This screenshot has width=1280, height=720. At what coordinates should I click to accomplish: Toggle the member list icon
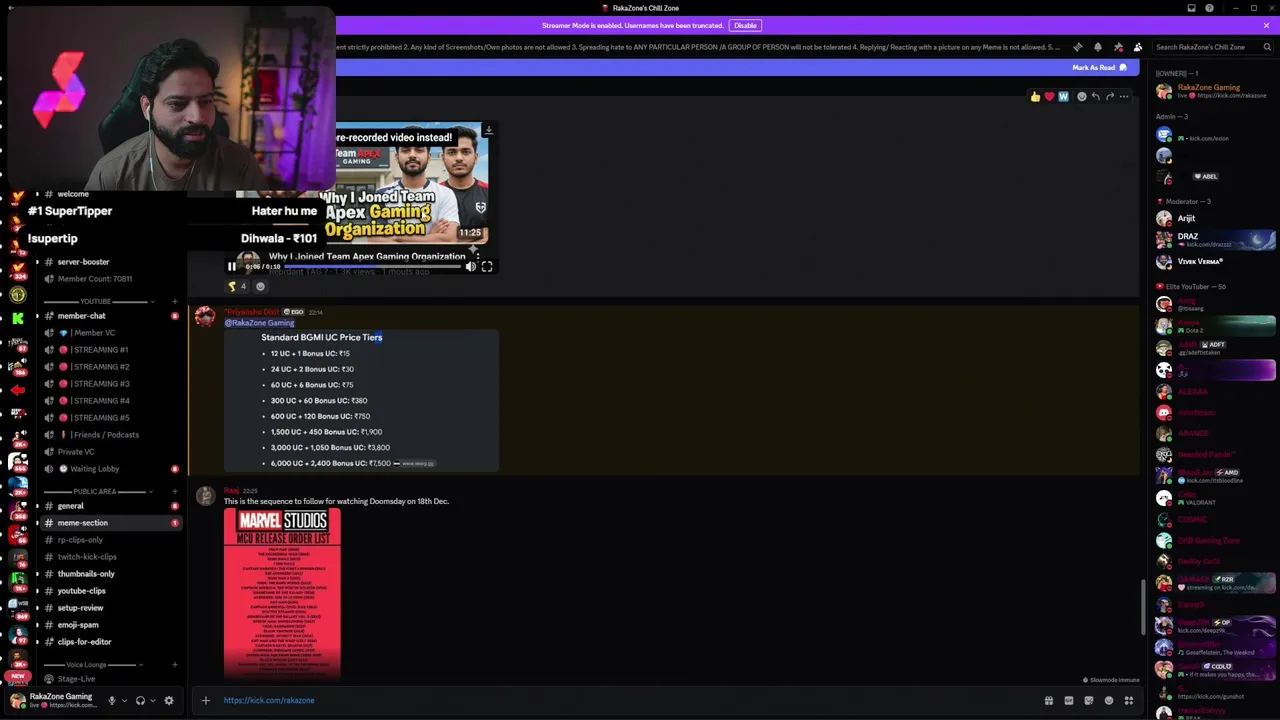coord(1138,47)
